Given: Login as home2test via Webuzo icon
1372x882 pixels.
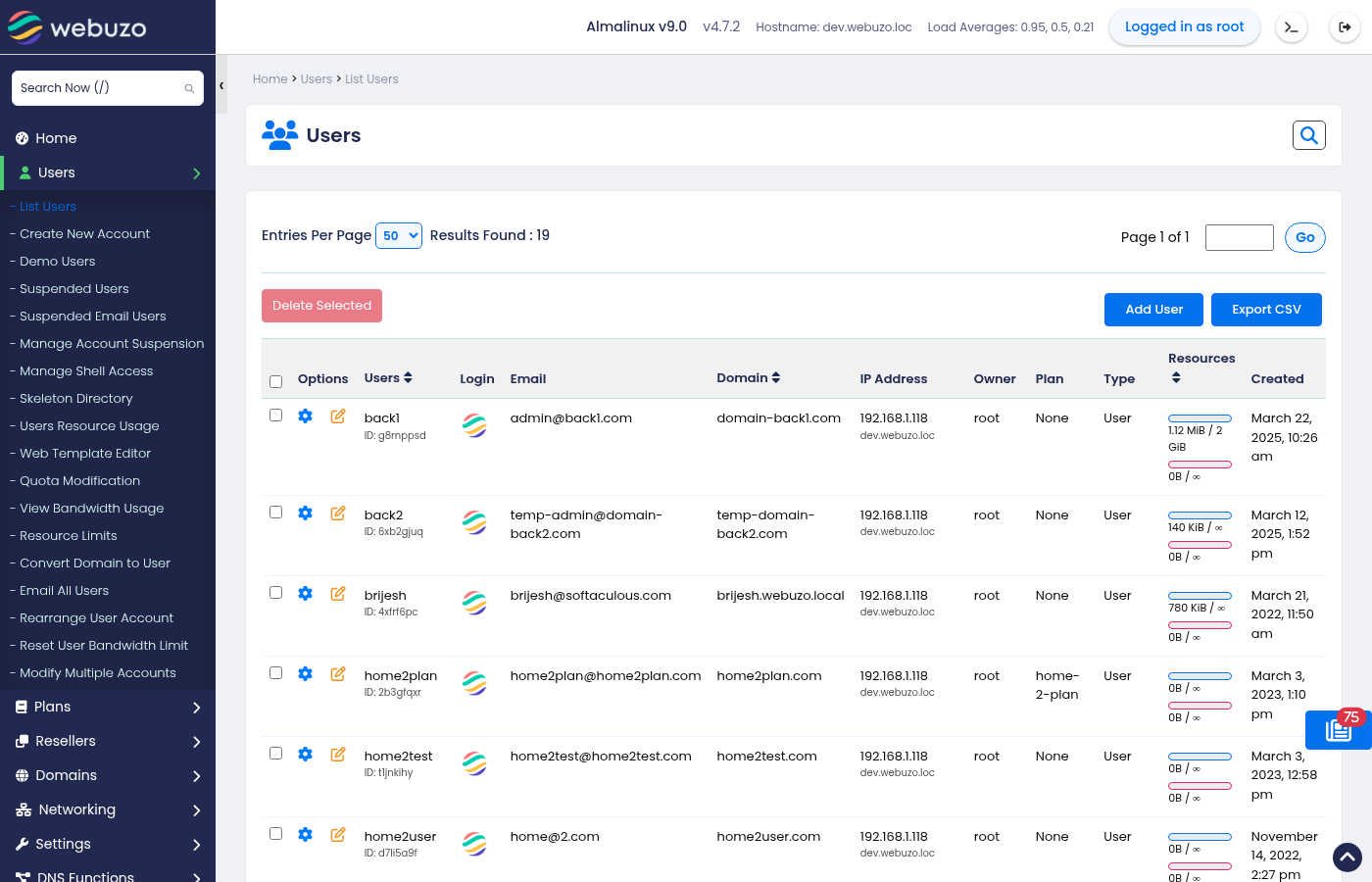Looking at the screenshot, I should (x=475, y=763).
